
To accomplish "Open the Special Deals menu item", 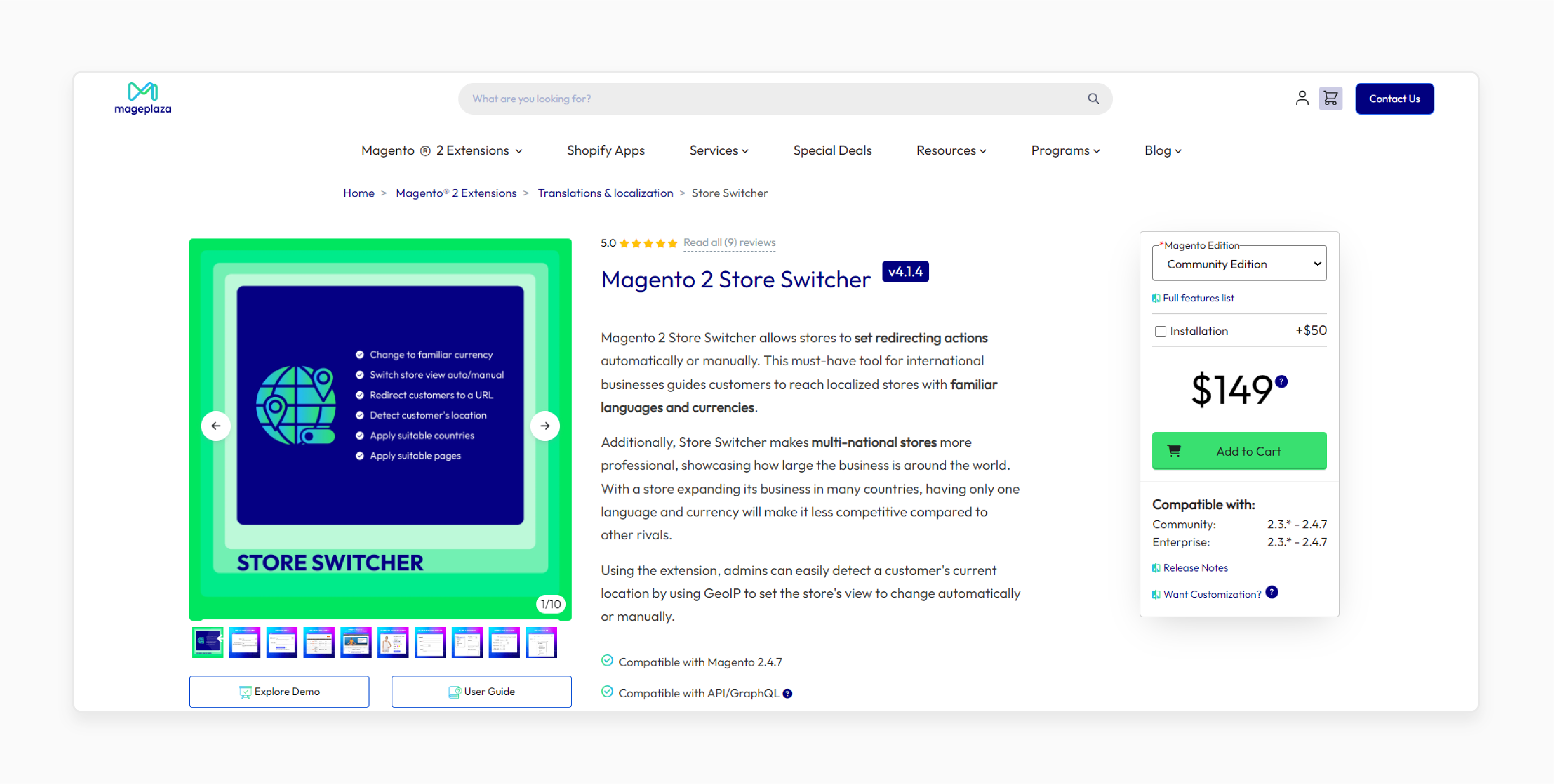I will click(832, 150).
